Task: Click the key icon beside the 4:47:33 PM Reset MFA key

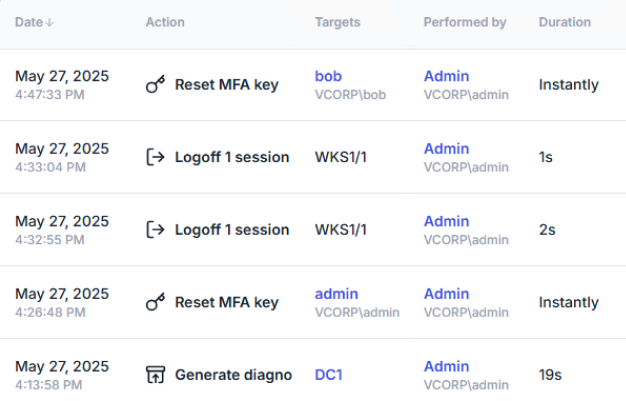Action: (x=155, y=85)
